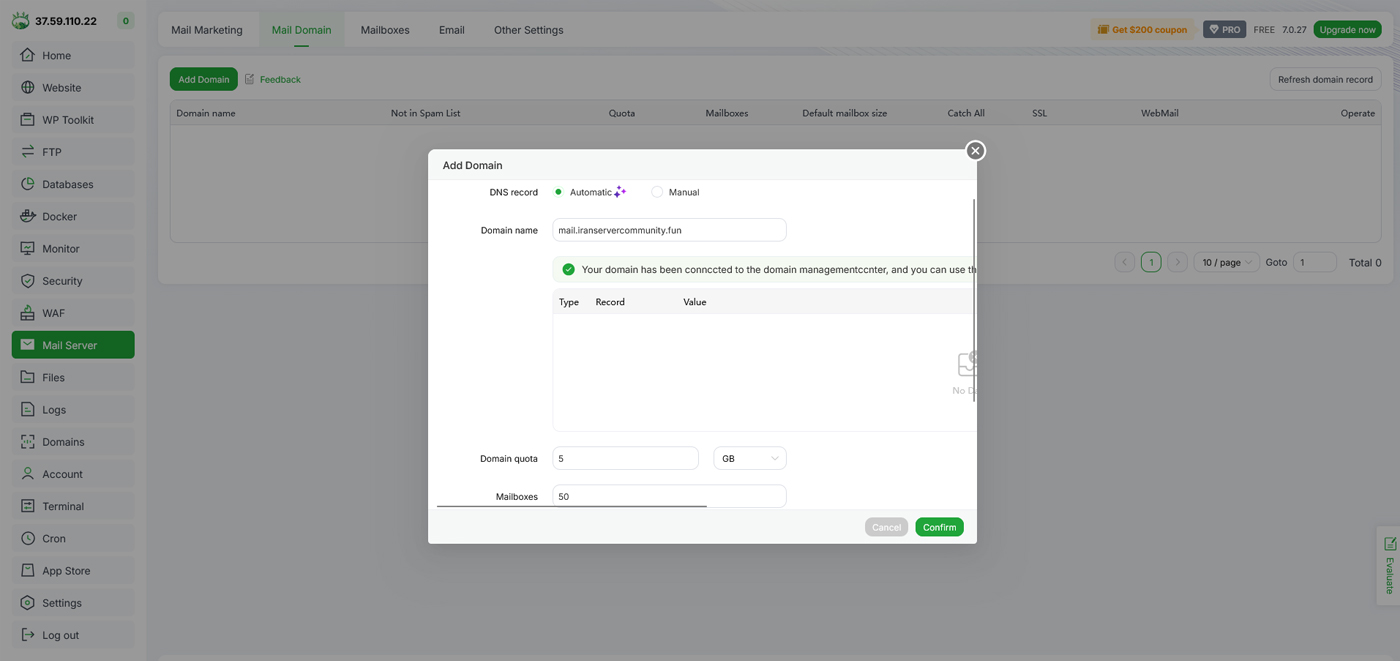
Task: Click the Evaluate feedback icon
Action: (1389, 544)
